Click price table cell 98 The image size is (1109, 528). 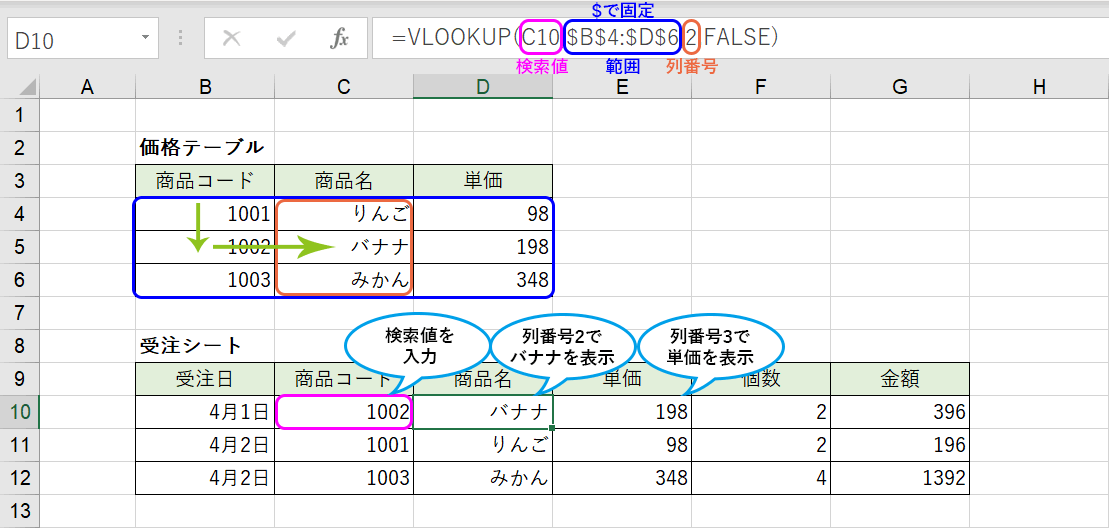click(483, 214)
